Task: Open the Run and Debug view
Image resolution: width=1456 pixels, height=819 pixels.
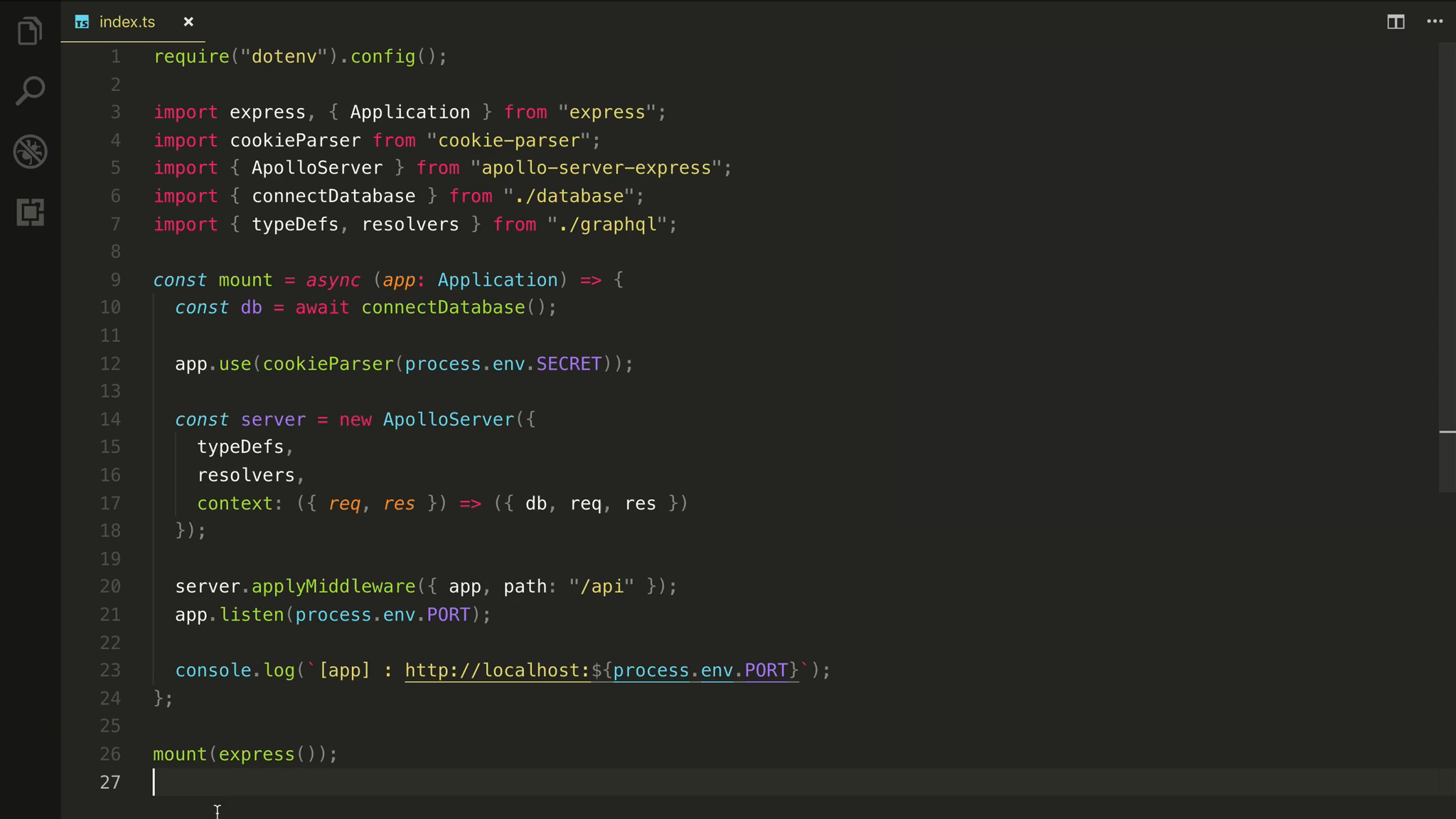Action: [x=29, y=151]
